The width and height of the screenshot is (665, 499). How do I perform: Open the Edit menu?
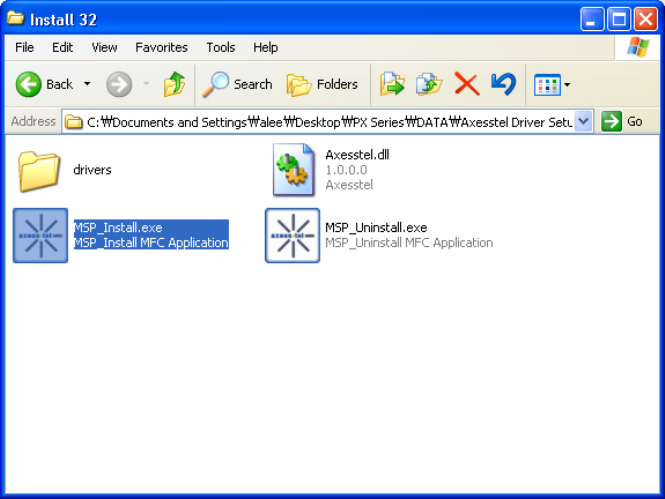click(x=62, y=47)
